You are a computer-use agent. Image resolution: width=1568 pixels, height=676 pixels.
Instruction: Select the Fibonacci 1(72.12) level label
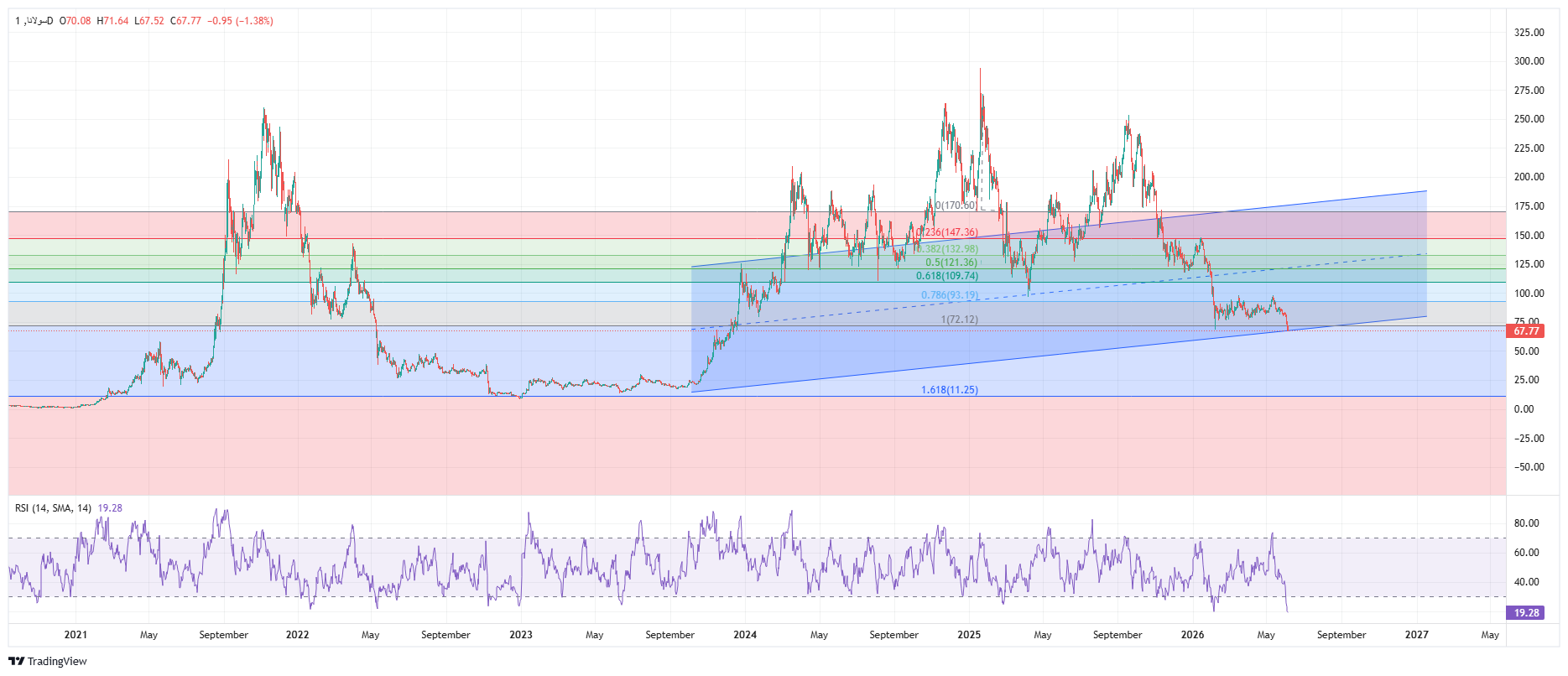tap(960, 320)
